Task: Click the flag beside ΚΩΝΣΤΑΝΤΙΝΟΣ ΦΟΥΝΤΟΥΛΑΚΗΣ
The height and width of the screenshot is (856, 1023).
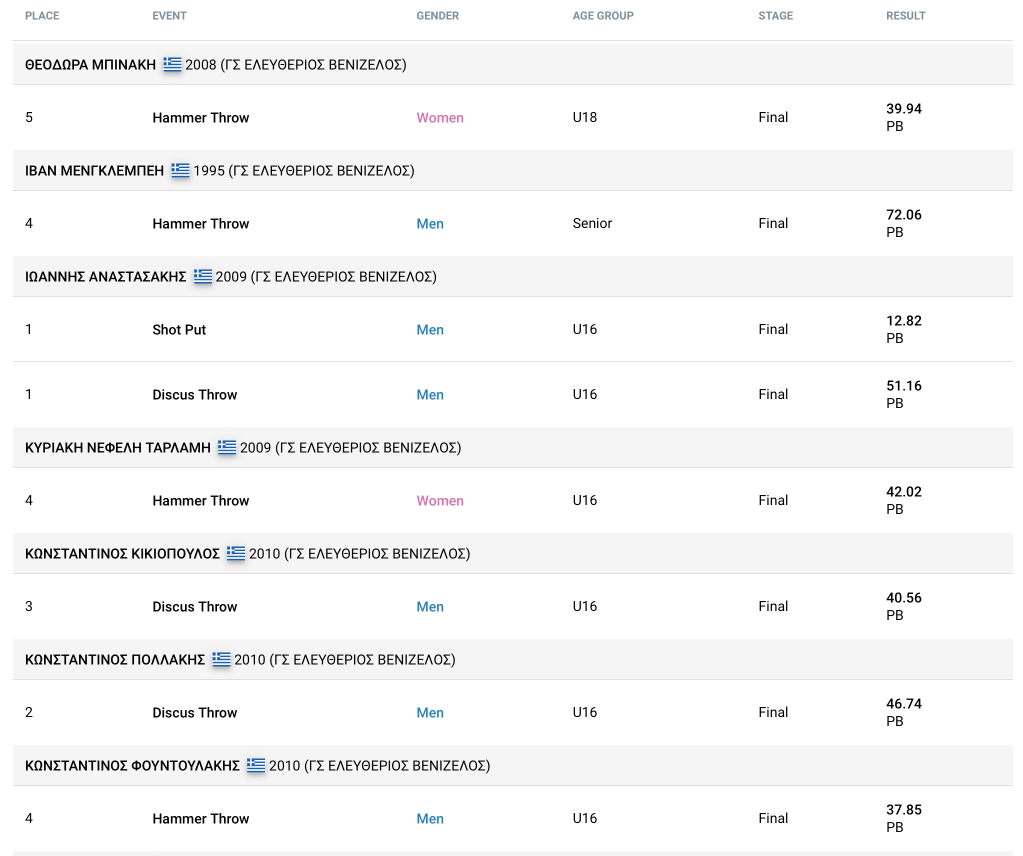Action: [256, 766]
